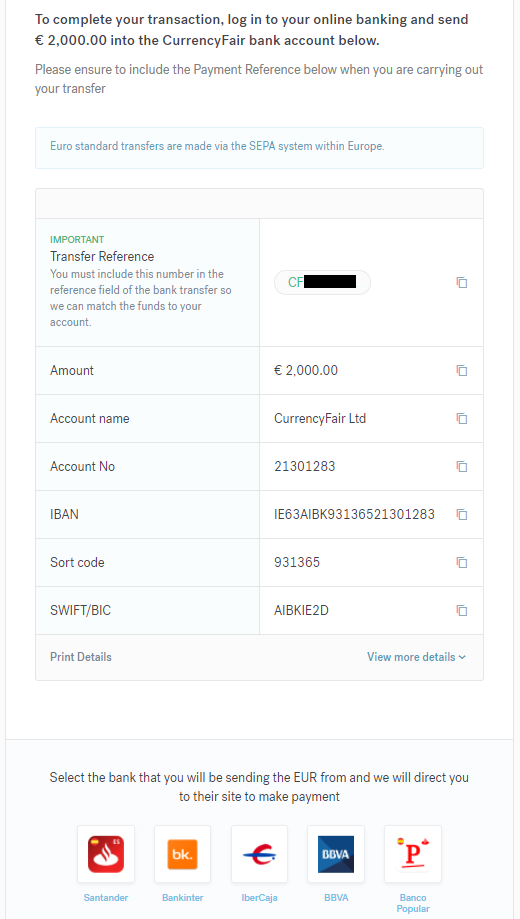This screenshot has height=919, width=520.
Task: Open the BBVA text link
Action: tap(336, 898)
